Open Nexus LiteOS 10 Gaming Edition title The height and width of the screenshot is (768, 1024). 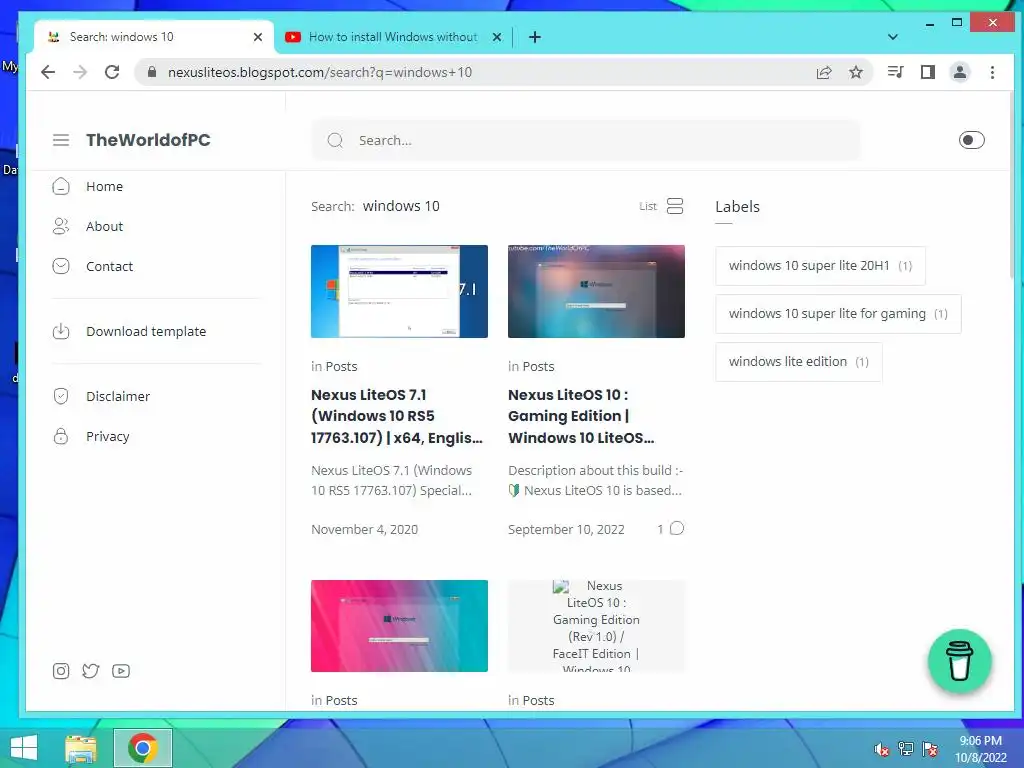pyautogui.click(x=581, y=416)
